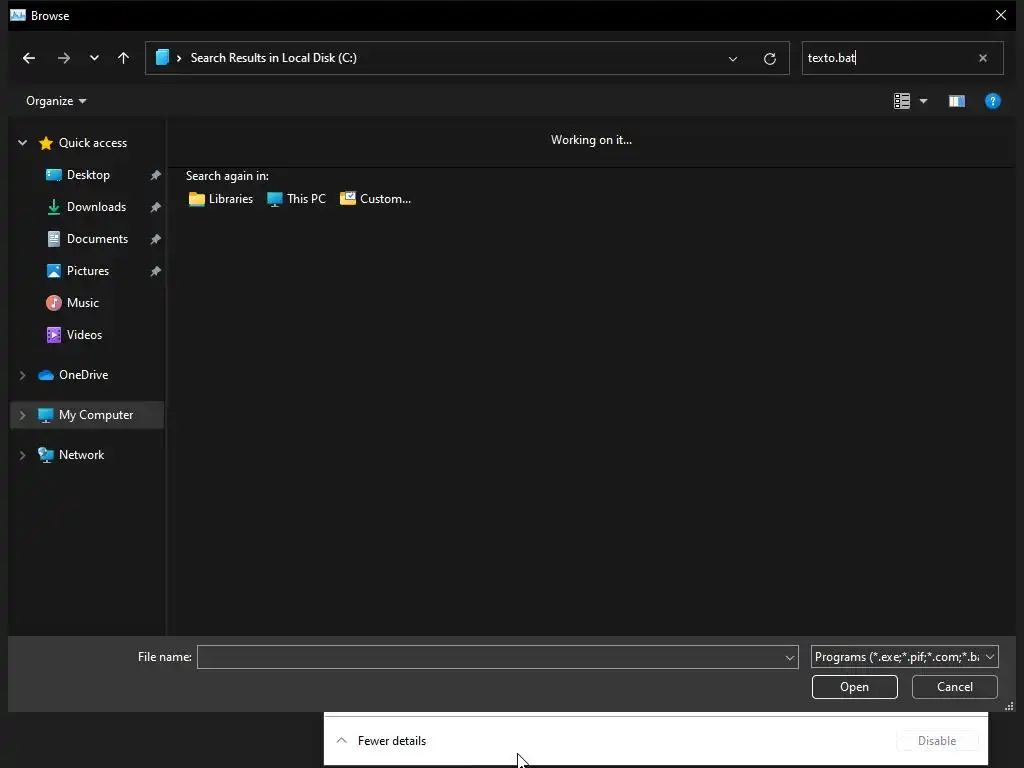The image size is (1024, 768).
Task: Collapse Fewer details in background window
Action: pos(381,741)
